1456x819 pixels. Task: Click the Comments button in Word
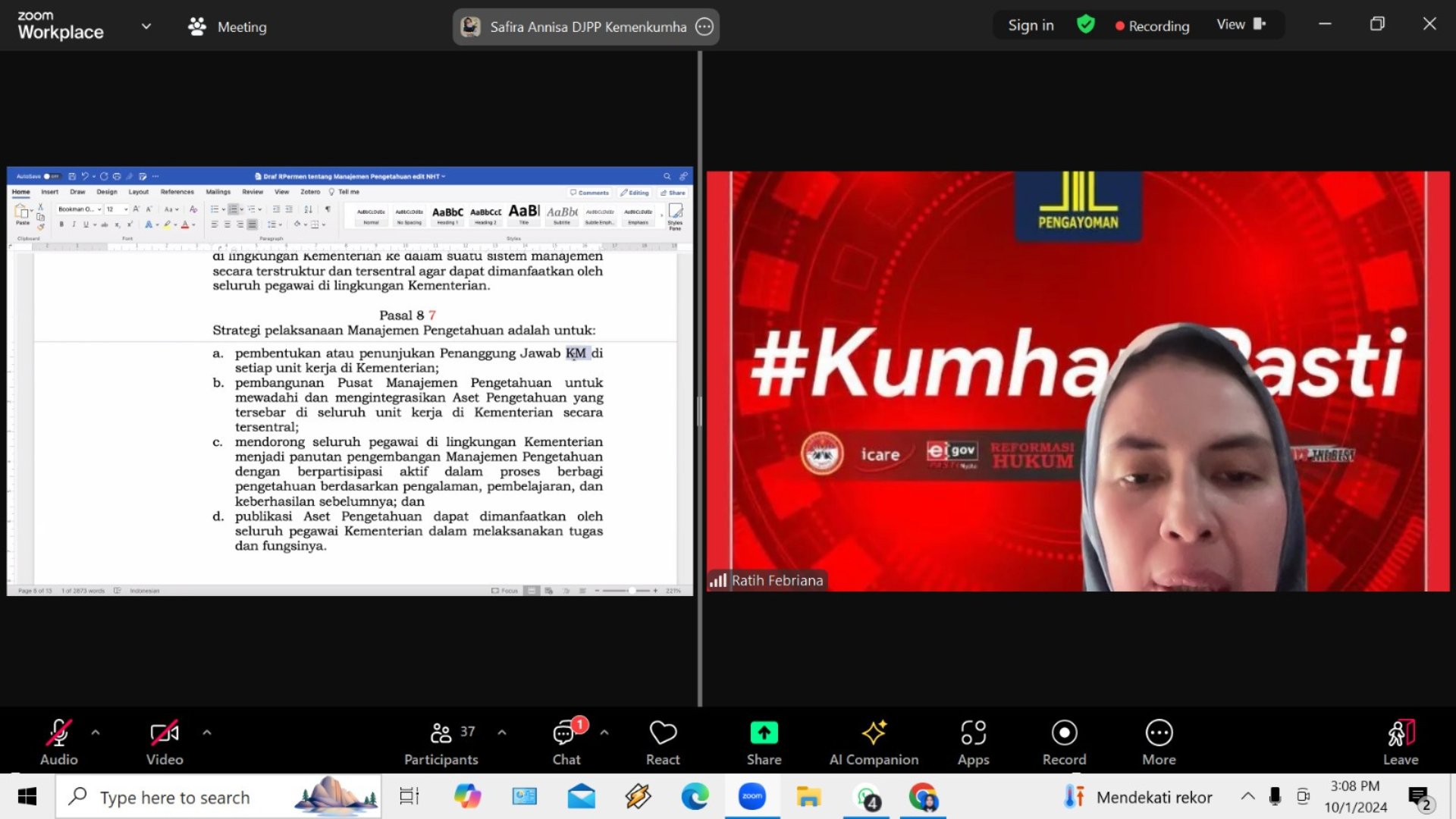pyautogui.click(x=589, y=193)
